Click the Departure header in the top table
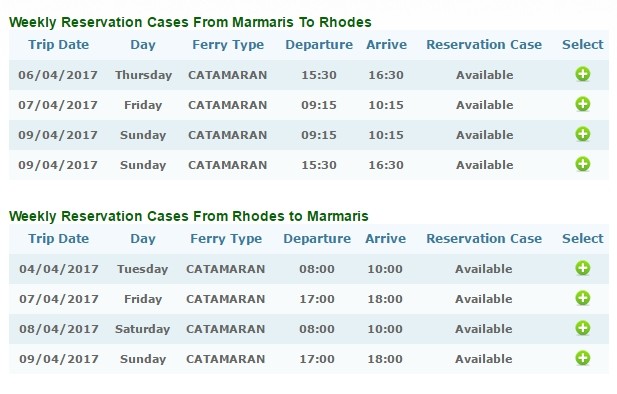 point(319,45)
